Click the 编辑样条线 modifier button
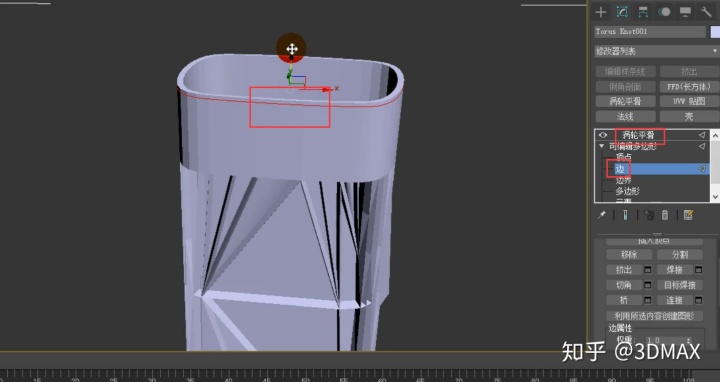Screen dimensions: 720x382 point(625,72)
